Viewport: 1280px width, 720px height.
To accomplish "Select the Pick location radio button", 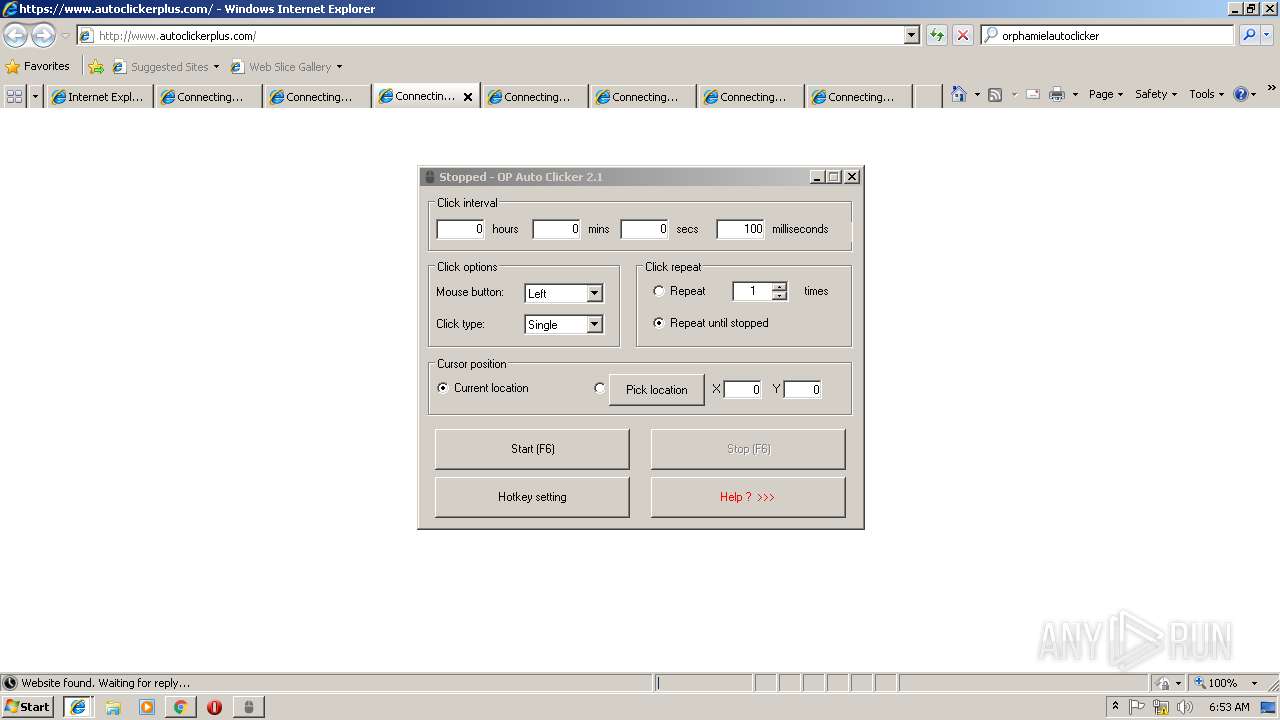I will coord(600,388).
